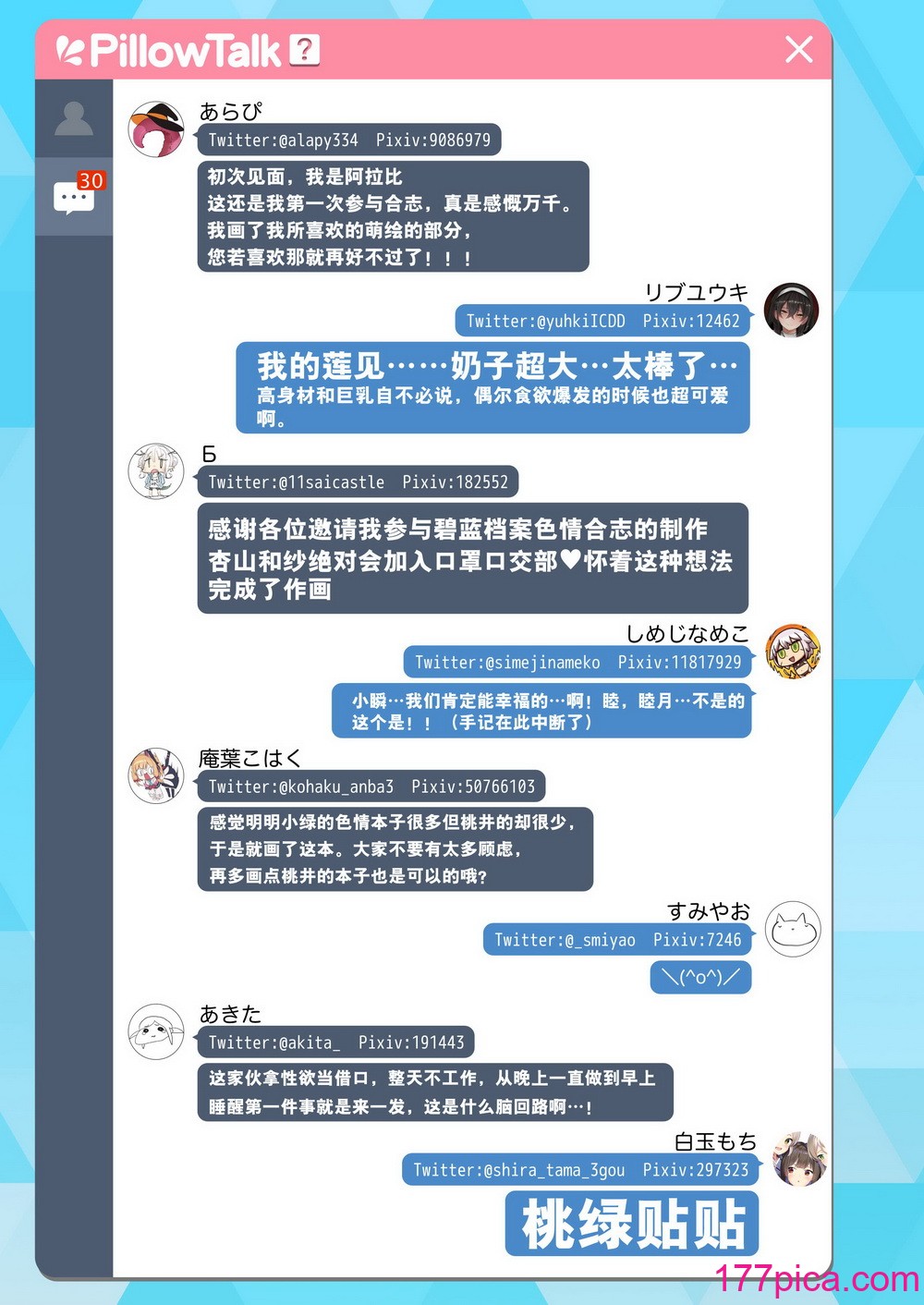Select the 桃绿贴贴 large message bubble
Screen dimensions: 924x1305
632,1224
